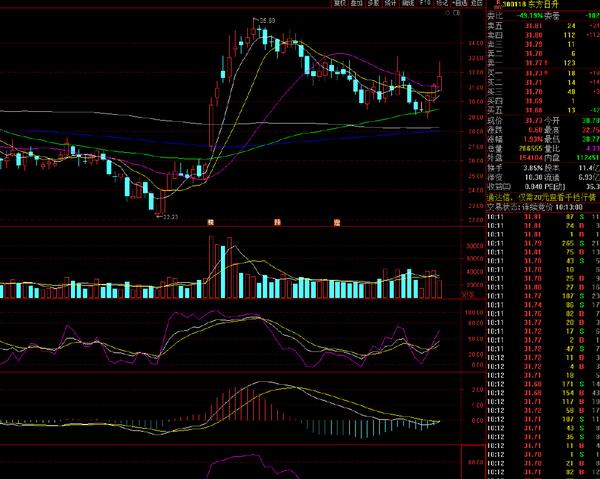Click the 买二 bid row at 31.71
Image resolution: width=600 pixels, height=479 pixels.
(x=543, y=82)
